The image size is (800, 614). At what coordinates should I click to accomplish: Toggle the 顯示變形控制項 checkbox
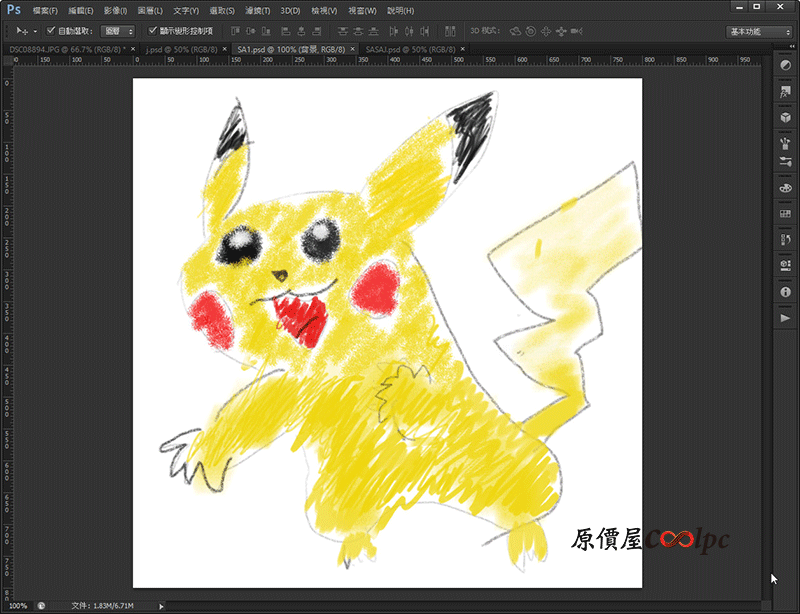(x=152, y=31)
